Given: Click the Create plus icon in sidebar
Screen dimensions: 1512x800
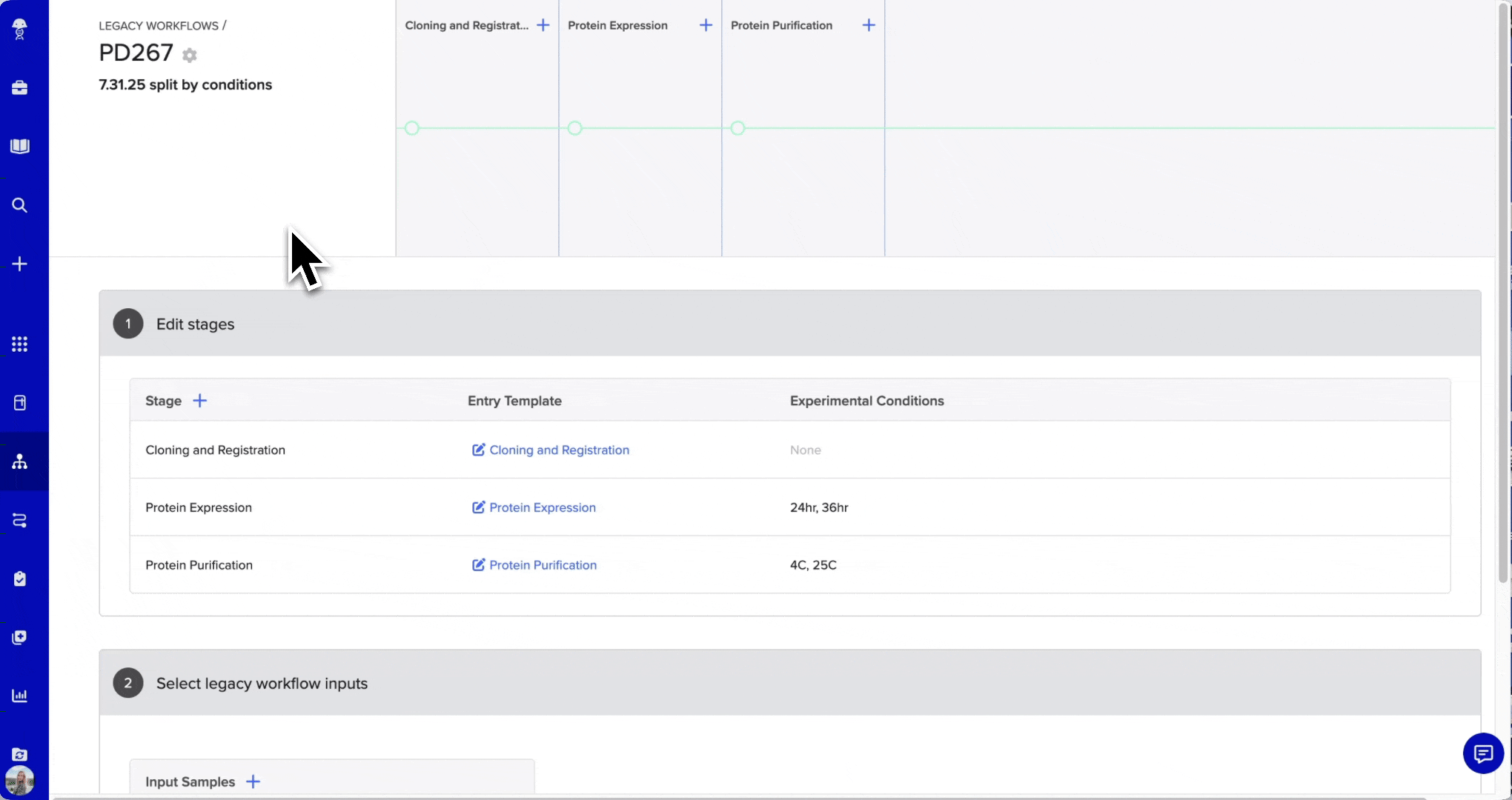Looking at the screenshot, I should [20, 264].
